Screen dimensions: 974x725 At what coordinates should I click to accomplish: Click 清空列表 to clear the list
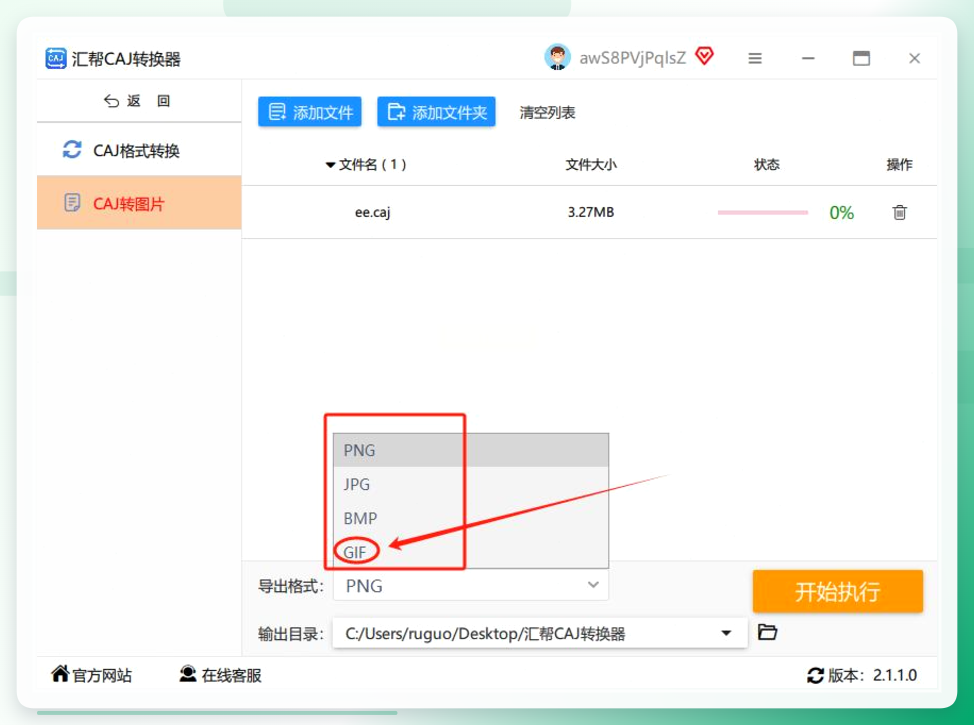pos(547,112)
